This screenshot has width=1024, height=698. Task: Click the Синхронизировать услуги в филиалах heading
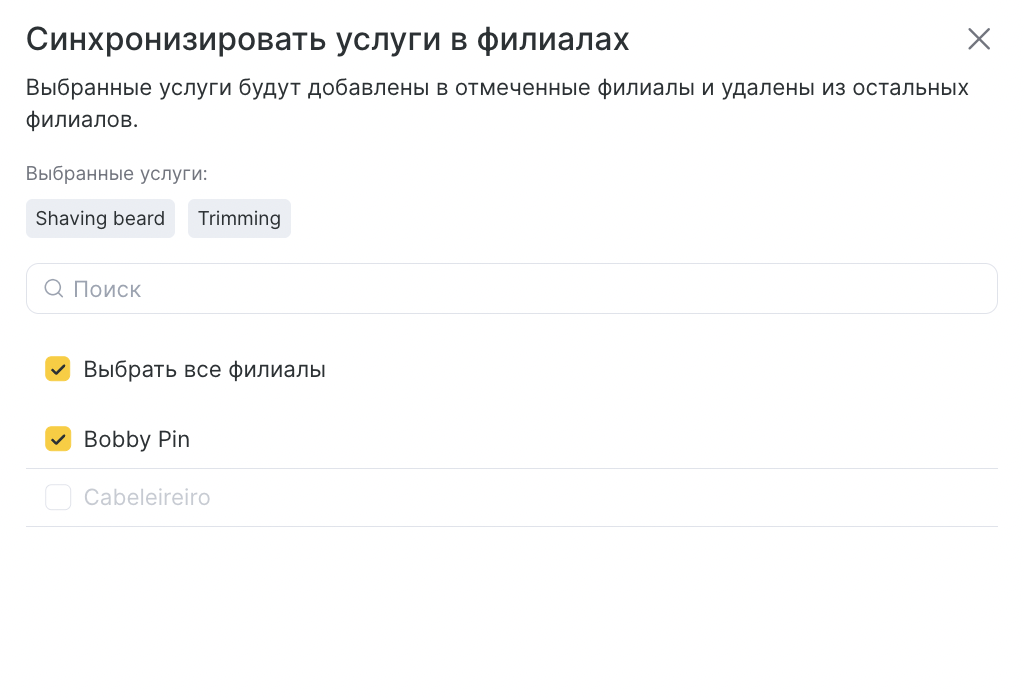pos(327,39)
